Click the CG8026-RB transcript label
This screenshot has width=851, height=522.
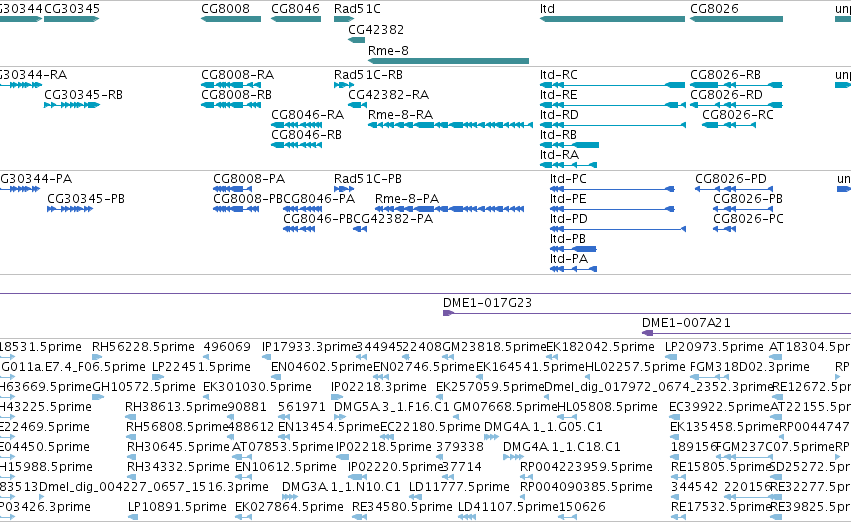725,74
